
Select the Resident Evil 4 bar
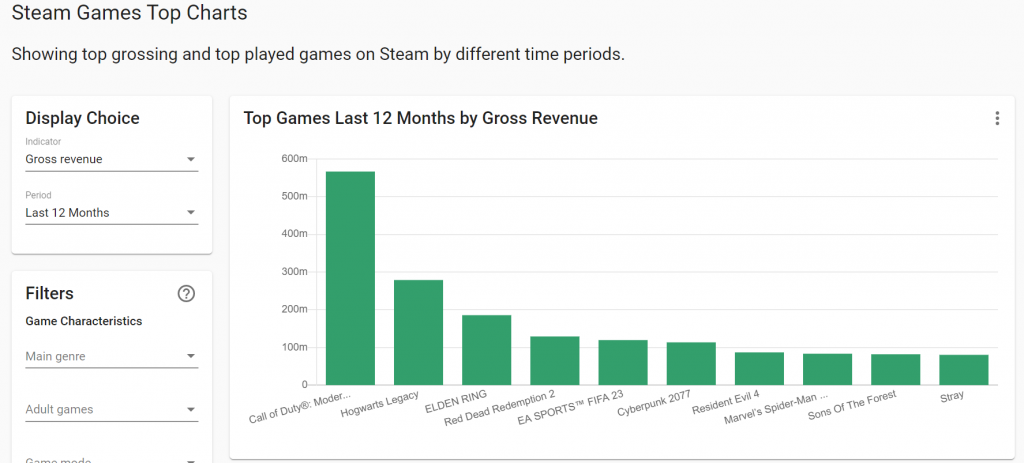[x=759, y=368]
